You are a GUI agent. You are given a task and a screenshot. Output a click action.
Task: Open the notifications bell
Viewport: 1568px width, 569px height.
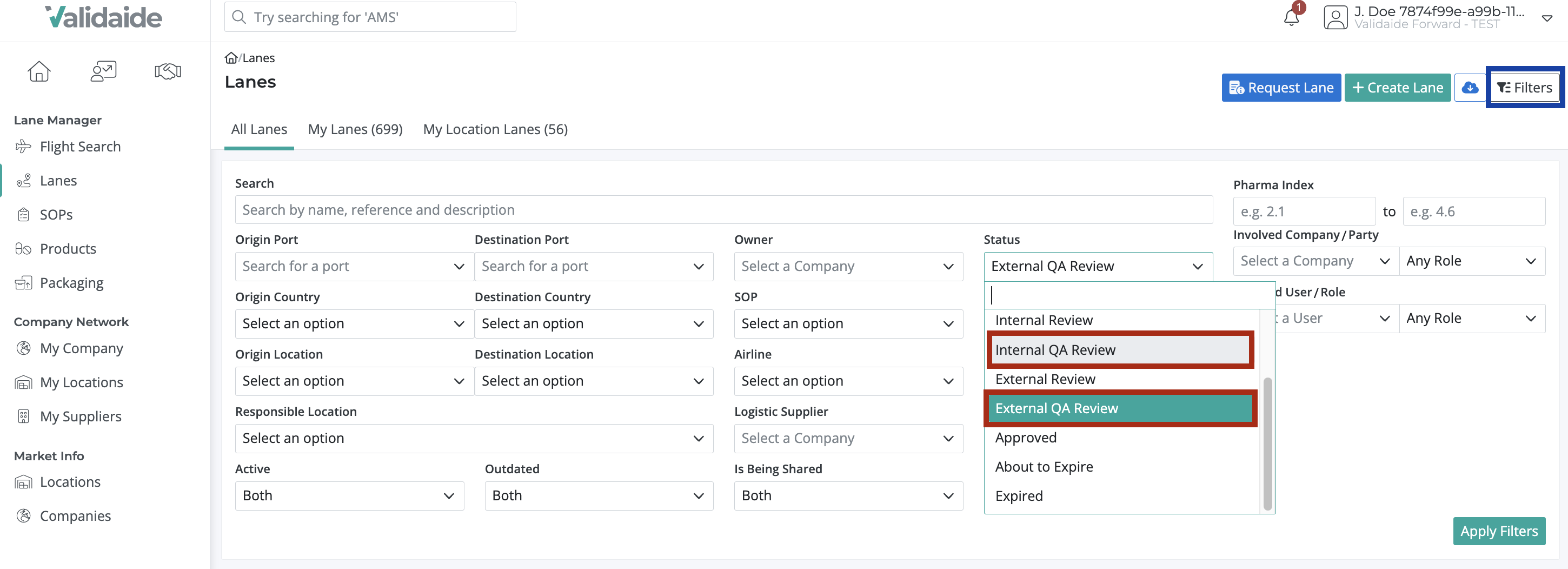(1291, 17)
